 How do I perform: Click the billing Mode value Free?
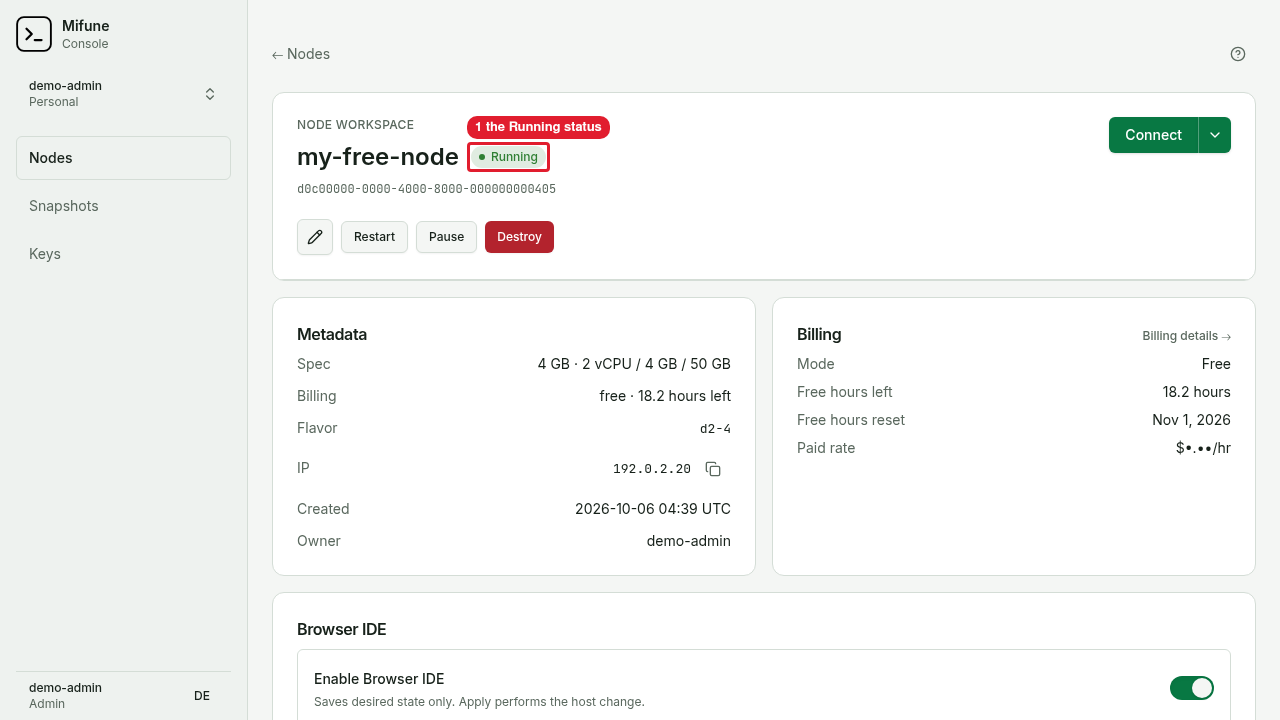[1216, 364]
